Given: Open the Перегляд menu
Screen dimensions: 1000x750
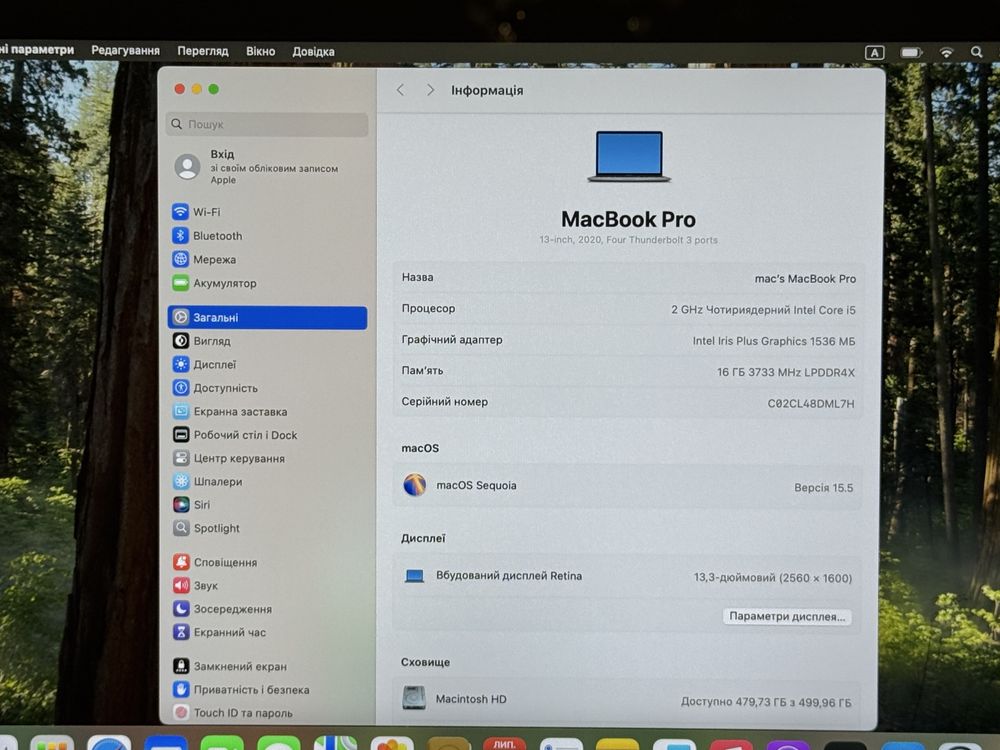Looking at the screenshot, I should pyautogui.click(x=203, y=51).
